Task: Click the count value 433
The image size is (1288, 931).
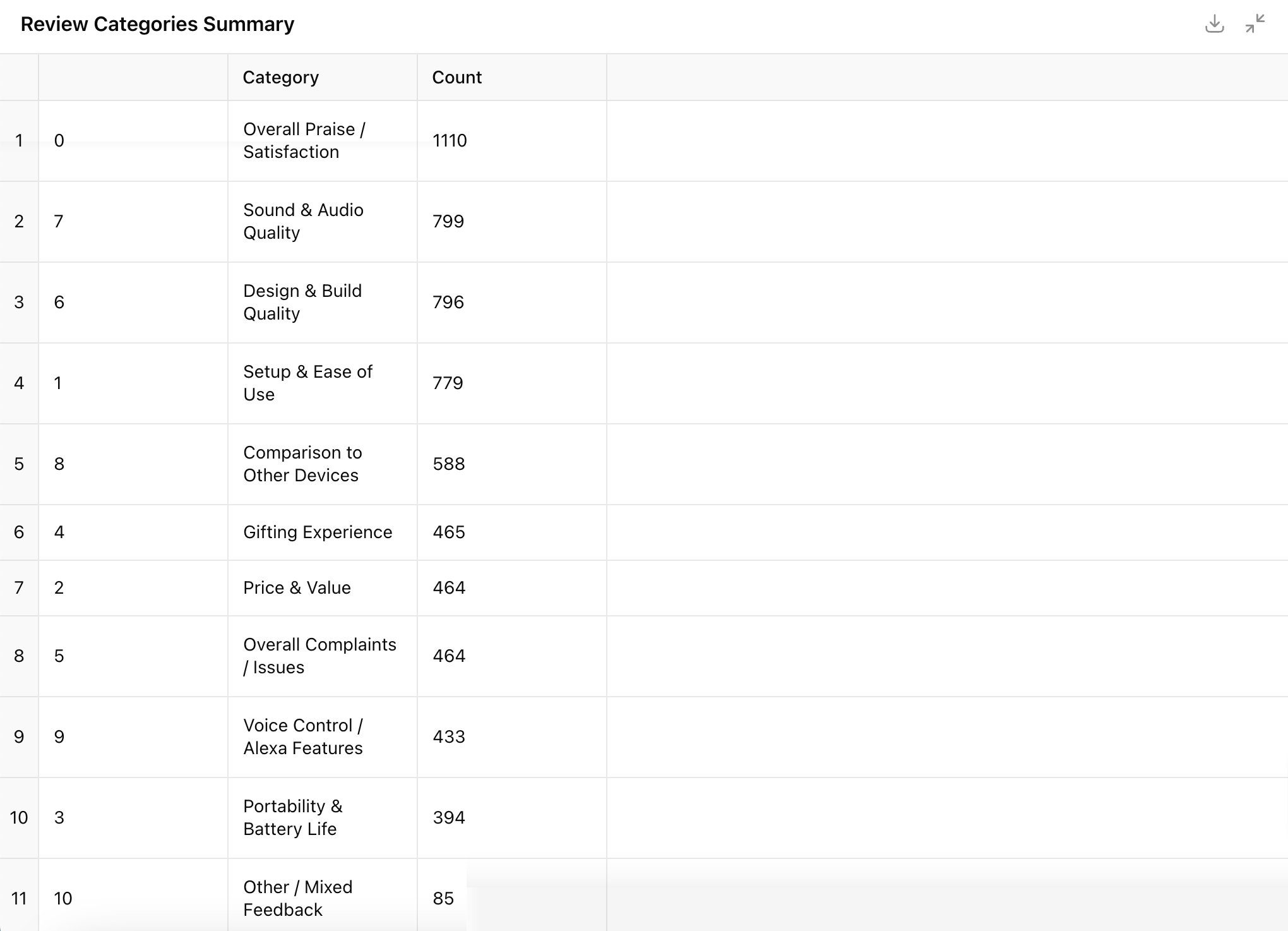Action: [x=449, y=736]
